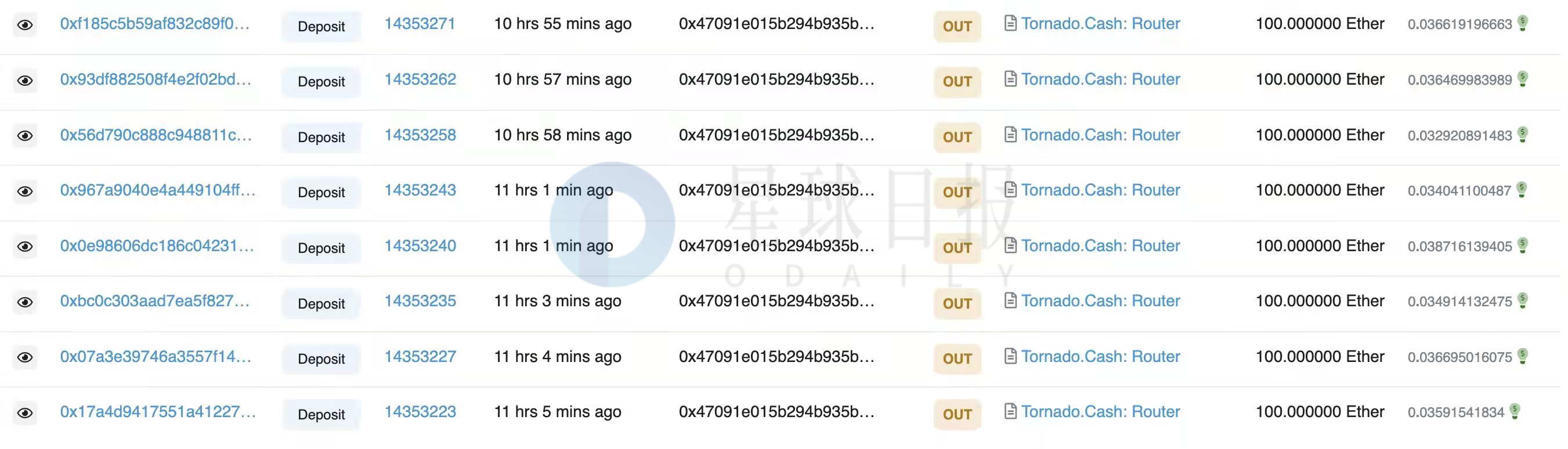
Task: Open quick view for 0x967a9040e4a449104ff
Action: [x=25, y=191]
